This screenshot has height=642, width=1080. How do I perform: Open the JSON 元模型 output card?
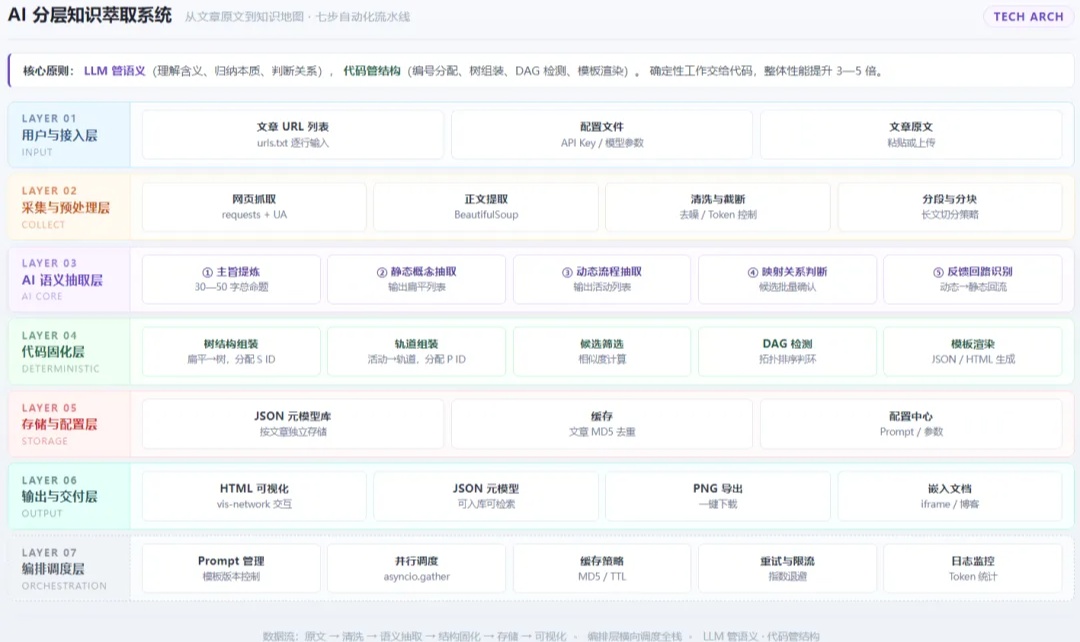tap(486, 496)
